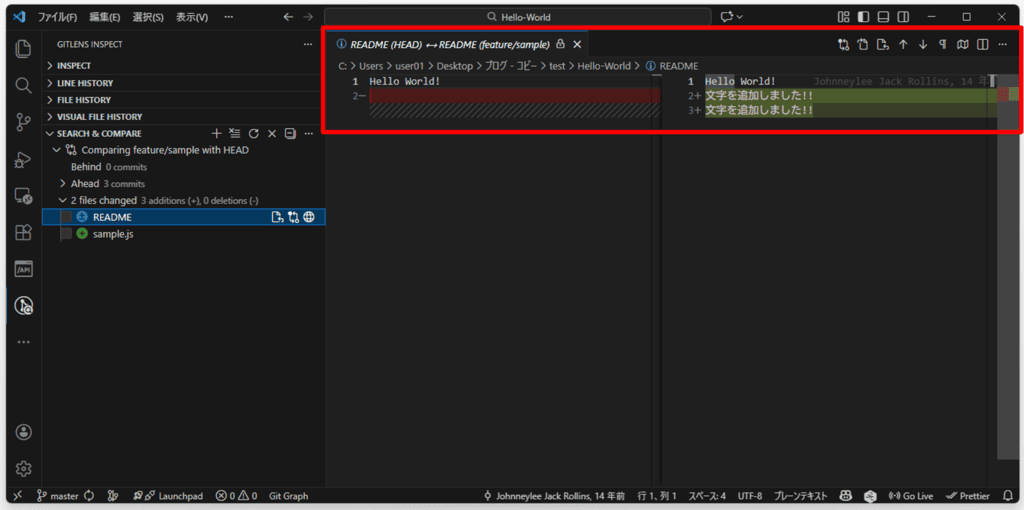1024x510 pixels.
Task: Collapse all in Search & Compare
Action: pos(291,133)
